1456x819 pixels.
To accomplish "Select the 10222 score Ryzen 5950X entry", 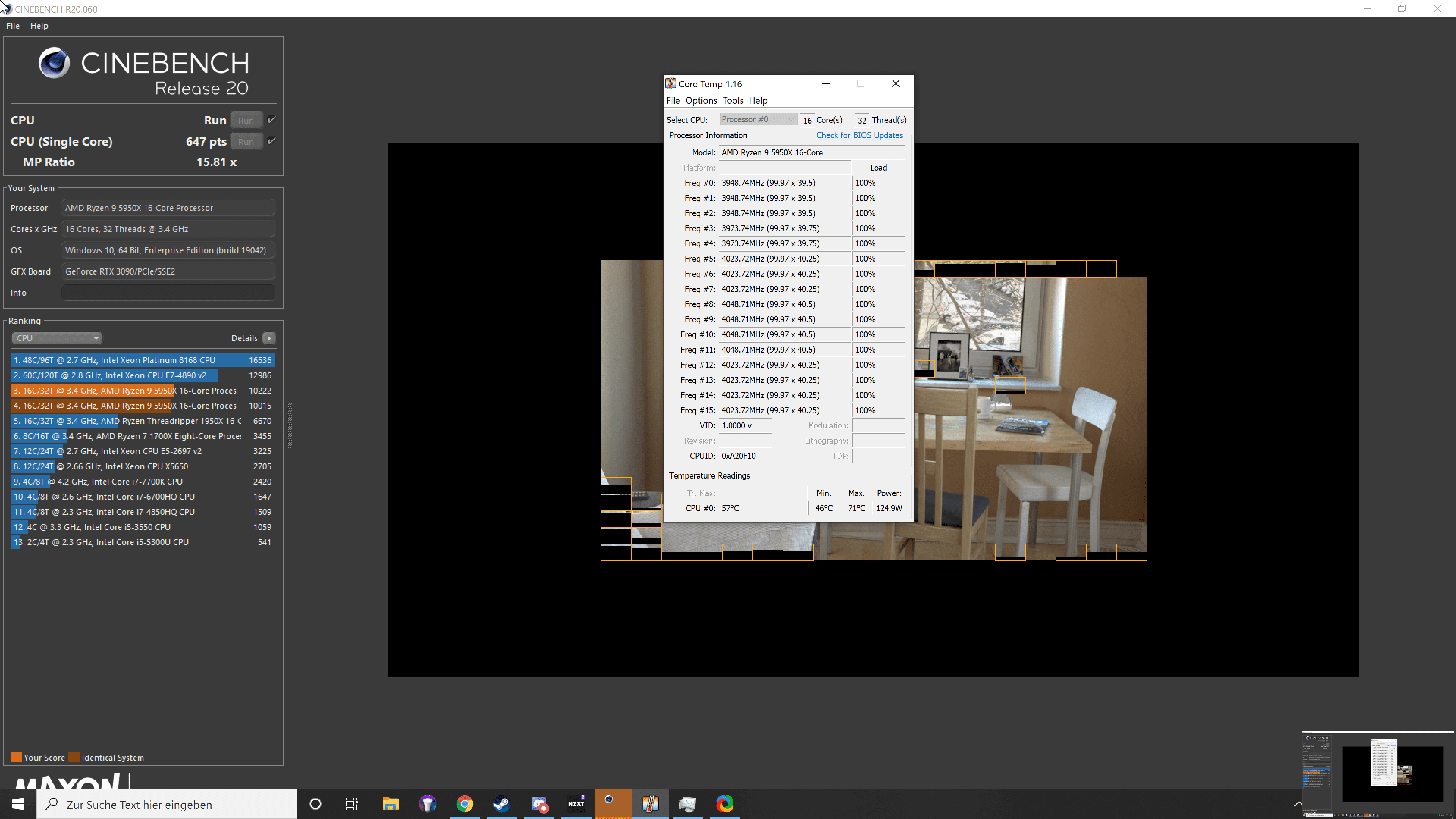I will [143, 391].
